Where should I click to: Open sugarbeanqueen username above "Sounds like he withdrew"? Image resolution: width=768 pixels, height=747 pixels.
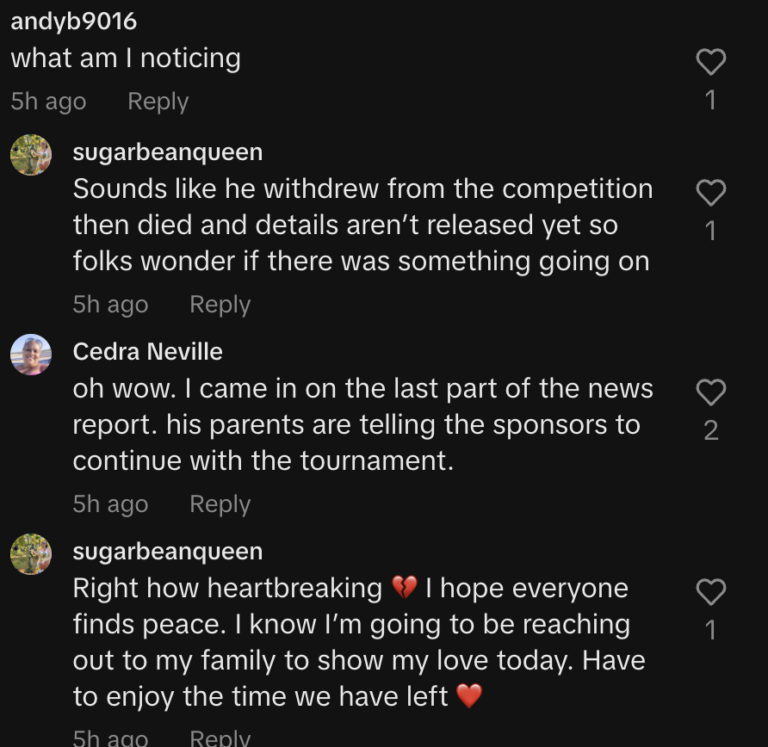point(168,152)
